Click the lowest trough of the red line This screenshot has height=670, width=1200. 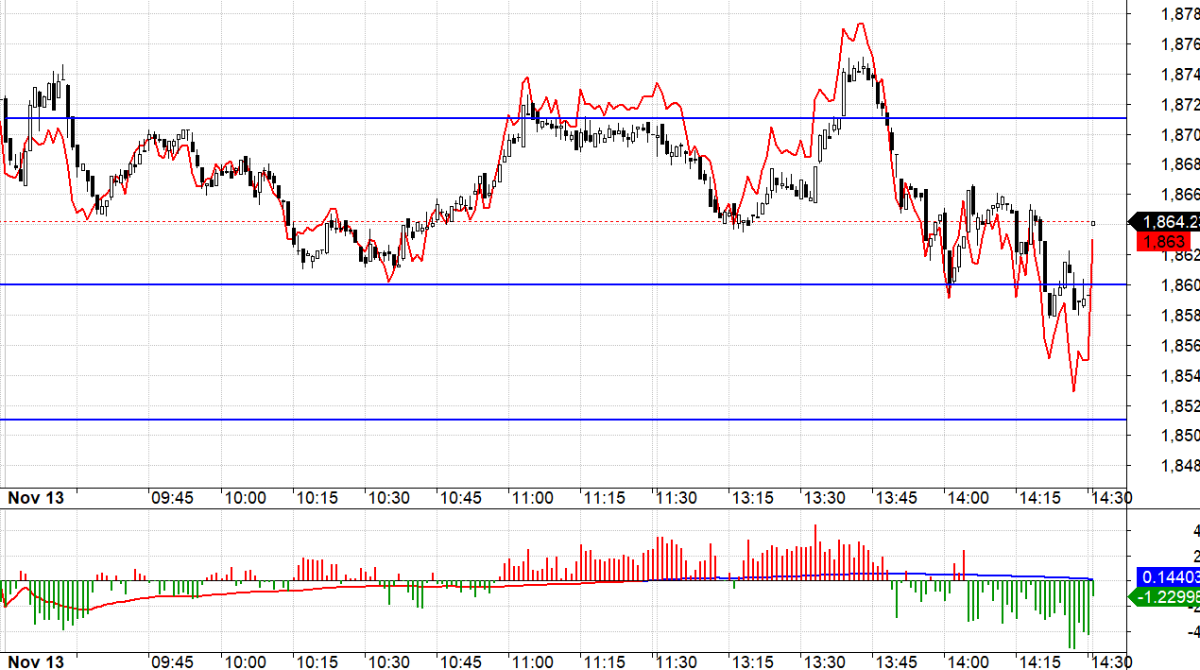coord(1073,391)
